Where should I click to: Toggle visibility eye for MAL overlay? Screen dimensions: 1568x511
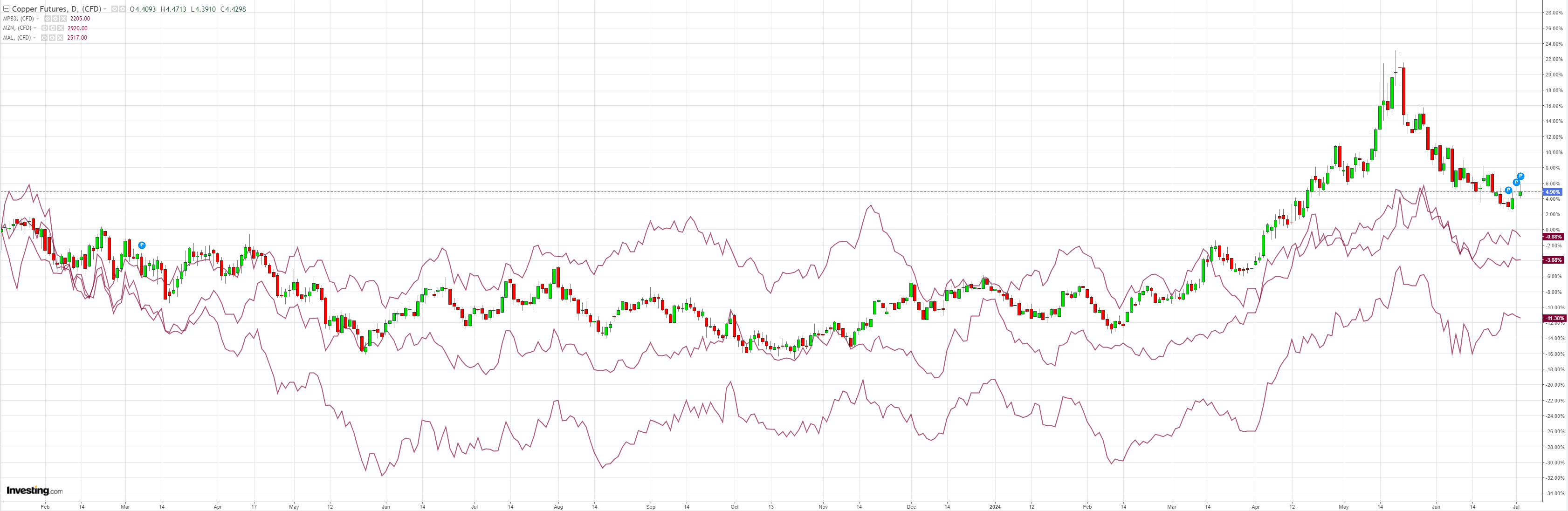point(44,38)
